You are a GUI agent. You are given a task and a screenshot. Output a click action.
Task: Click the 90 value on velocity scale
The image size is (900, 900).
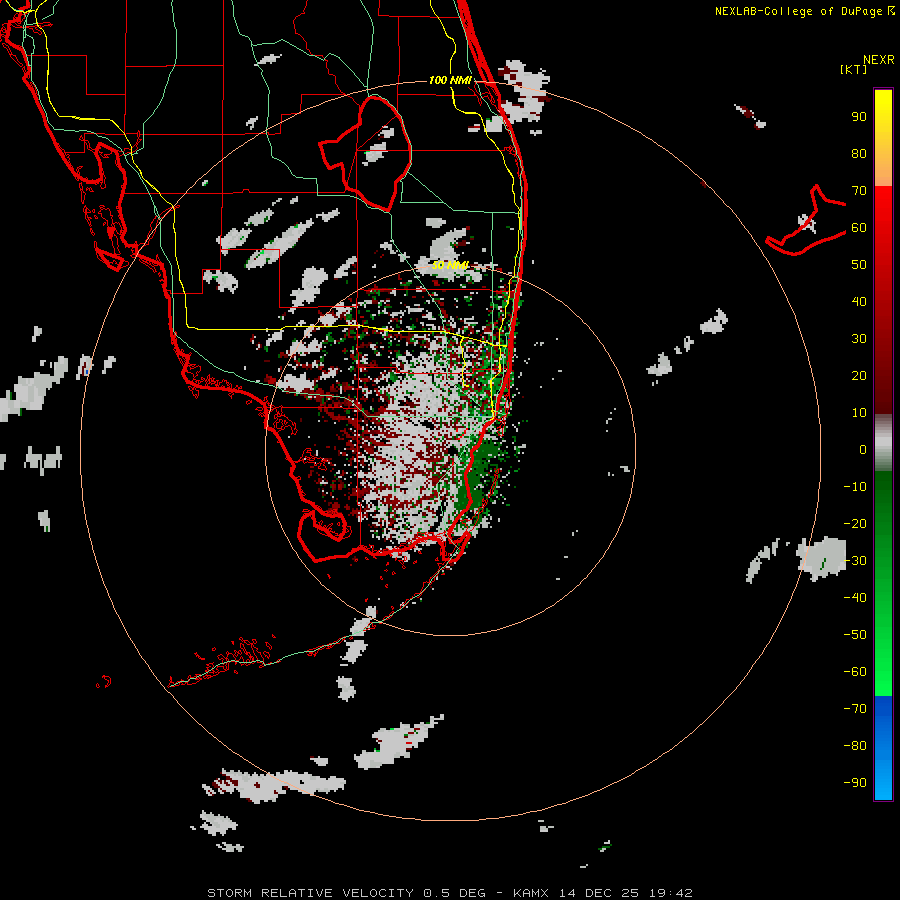point(859,117)
